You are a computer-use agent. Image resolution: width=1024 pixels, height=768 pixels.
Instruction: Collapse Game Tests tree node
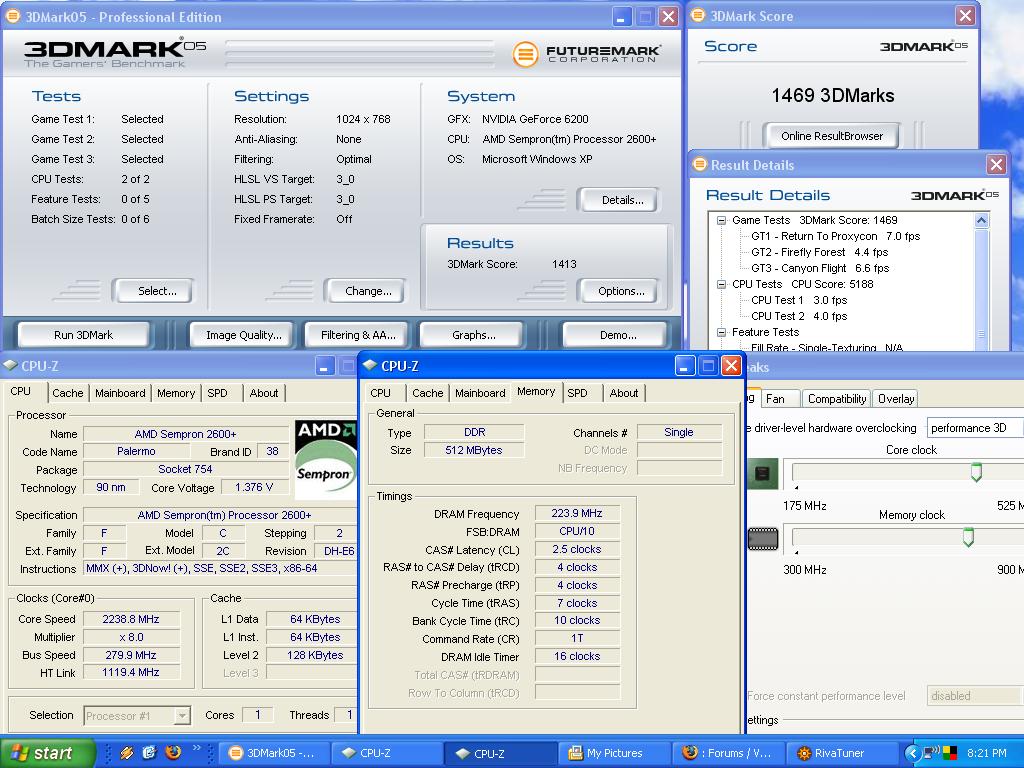click(721, 221)
